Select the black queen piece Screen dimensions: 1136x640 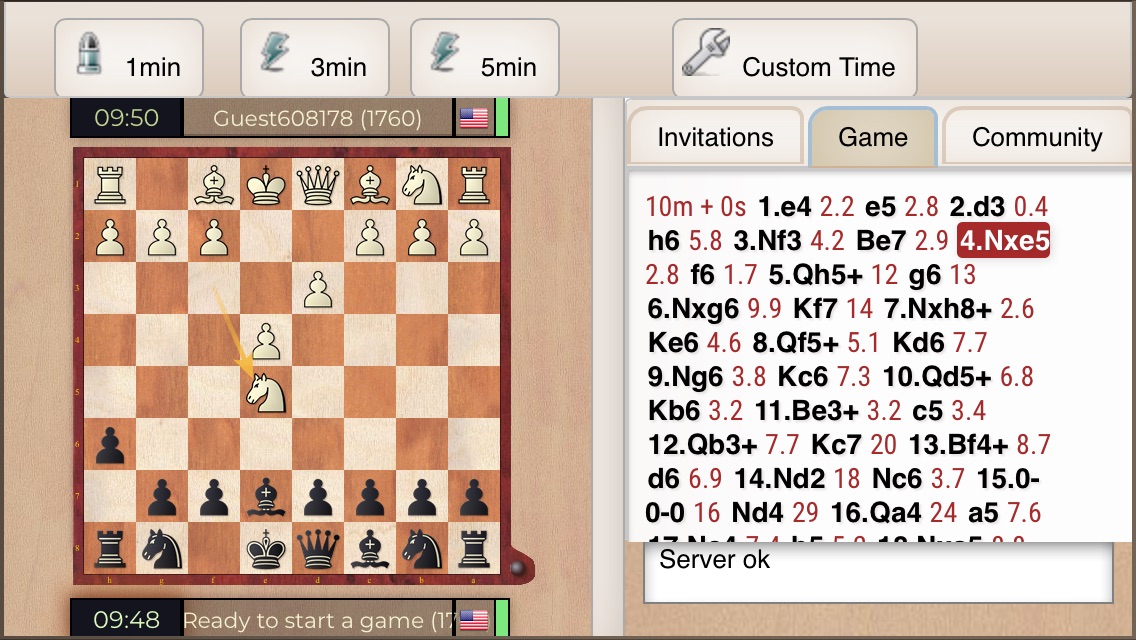coord(318,550)
